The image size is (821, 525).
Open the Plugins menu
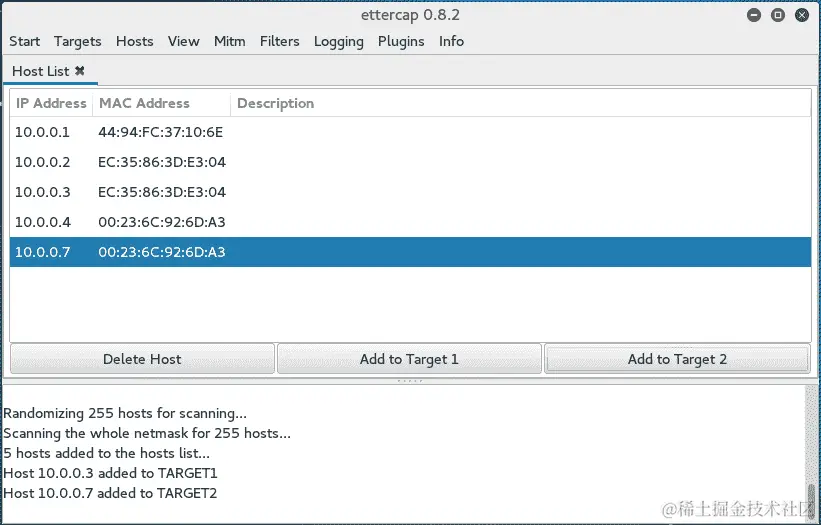401,41
